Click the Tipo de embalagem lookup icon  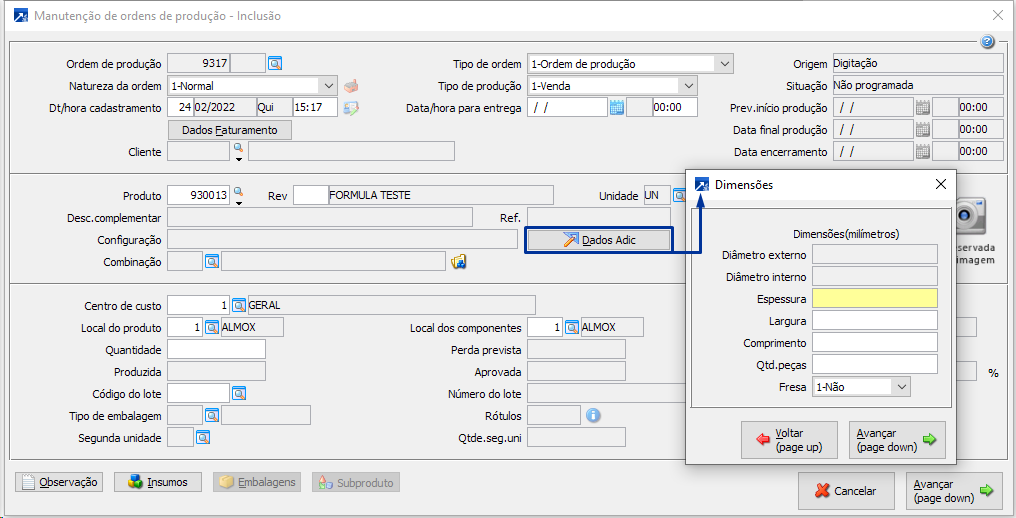pyautogui.click(x=212, y=415)
